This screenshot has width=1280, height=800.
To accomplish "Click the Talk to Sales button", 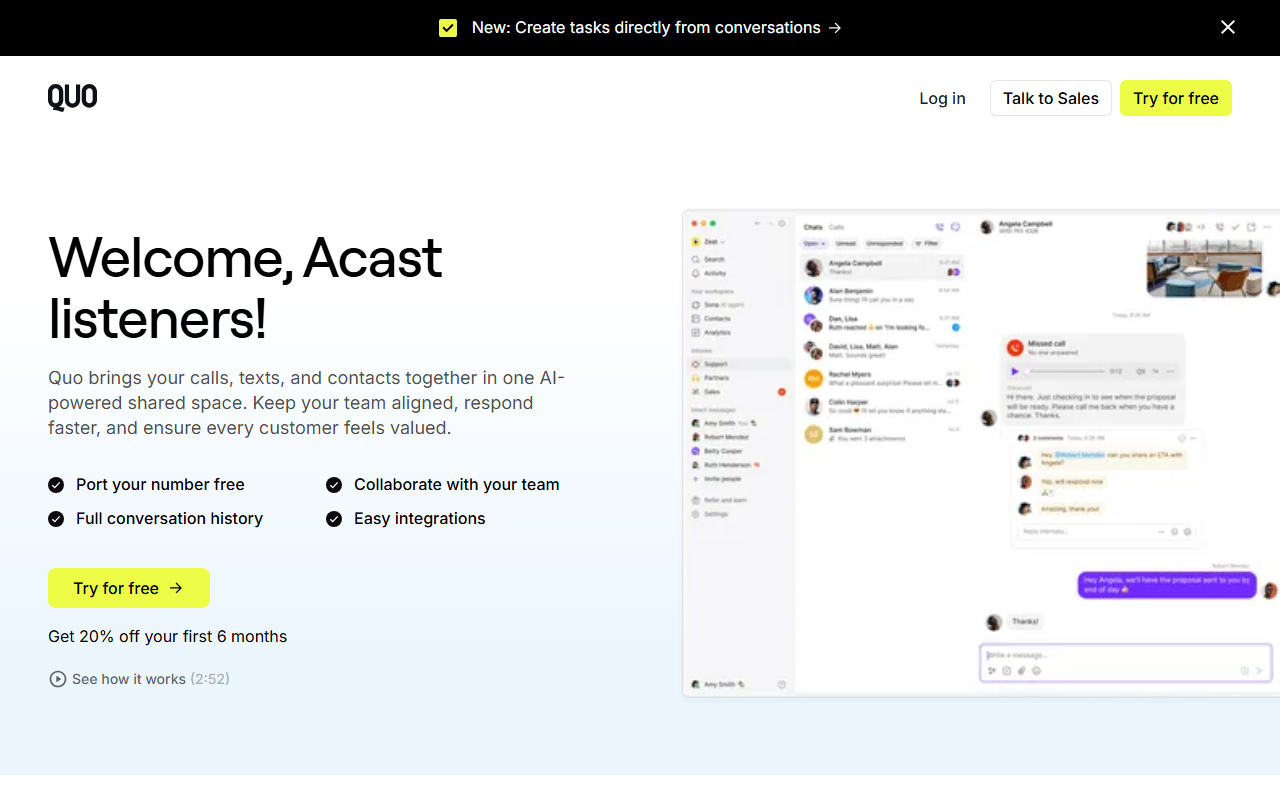I will (1051, 98).
